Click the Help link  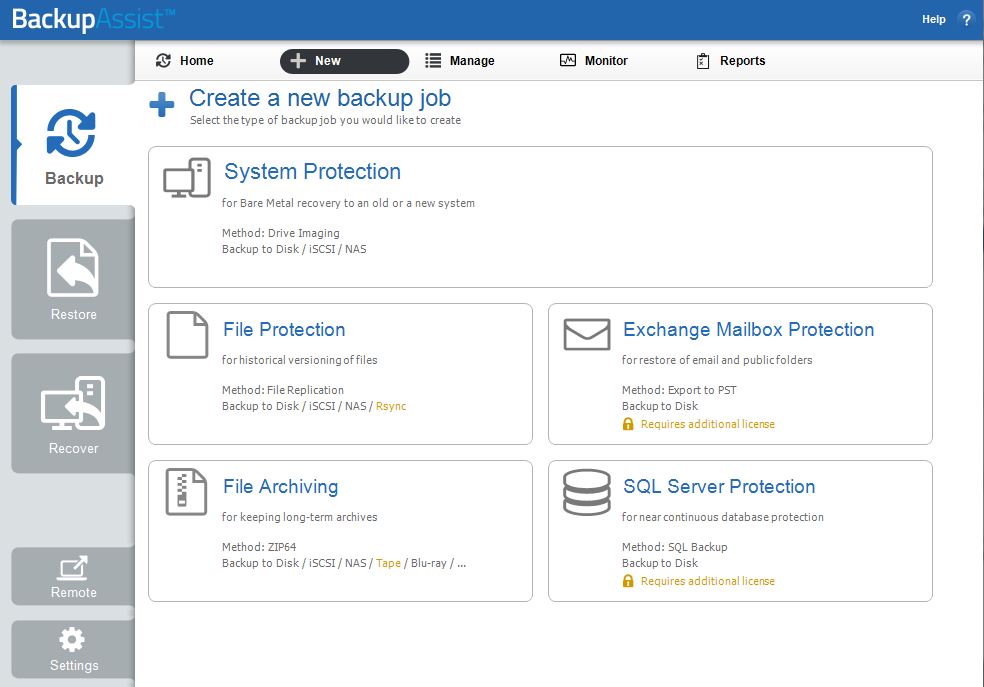[934, 19]
